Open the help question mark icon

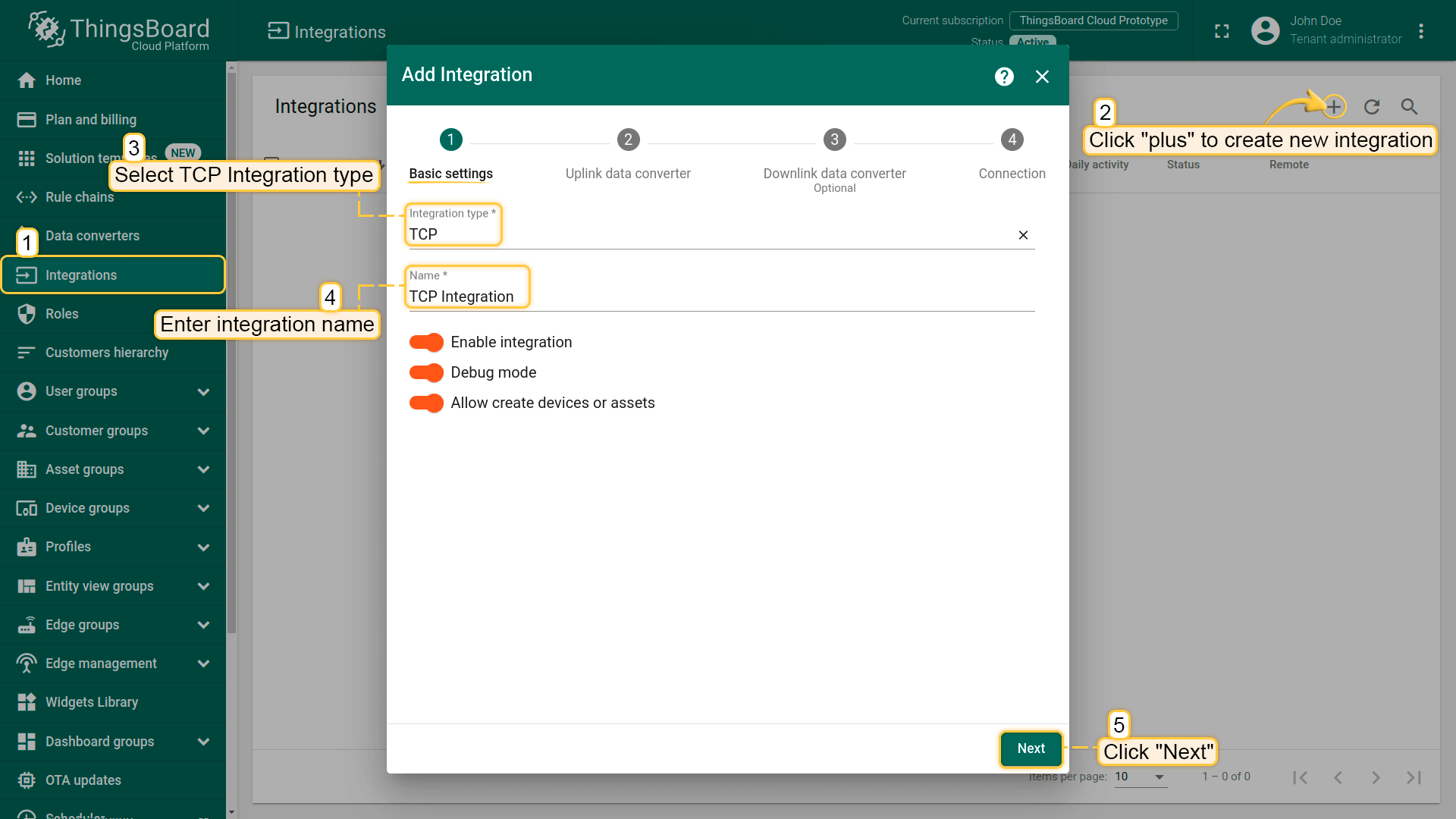click(1004, 77)
